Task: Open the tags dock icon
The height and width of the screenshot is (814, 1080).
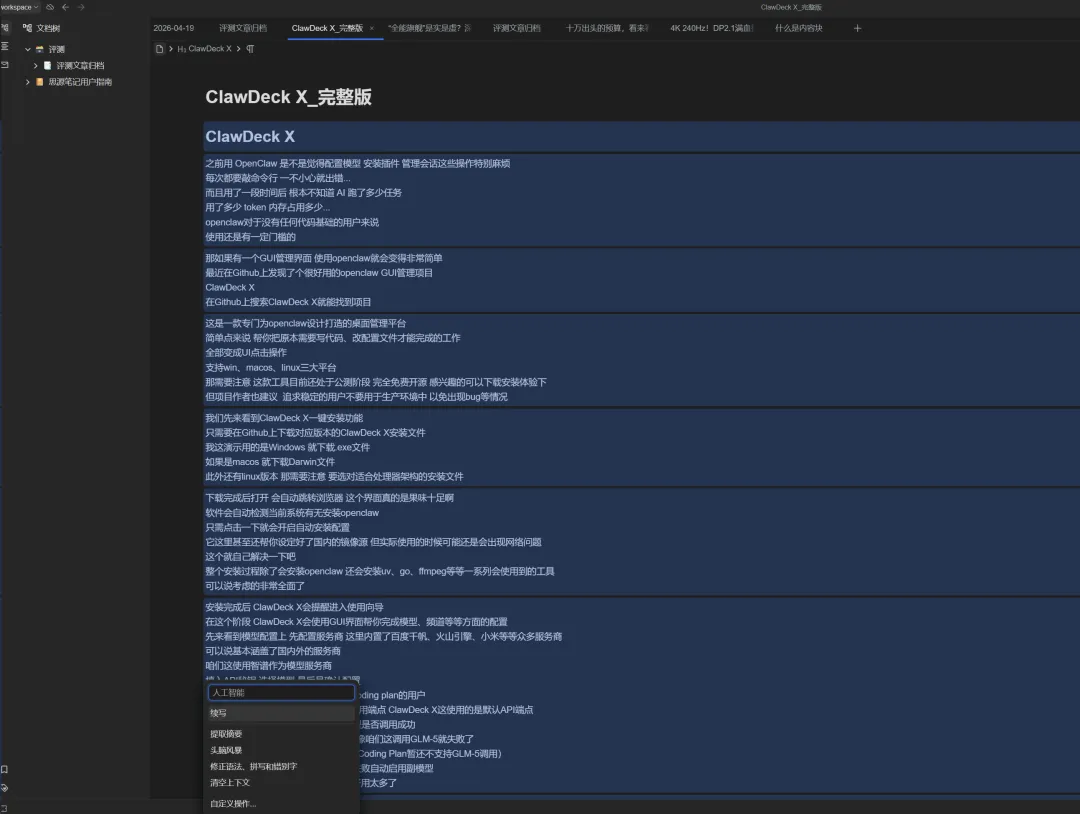Action: pyautogui.click(x=4, y=788)
